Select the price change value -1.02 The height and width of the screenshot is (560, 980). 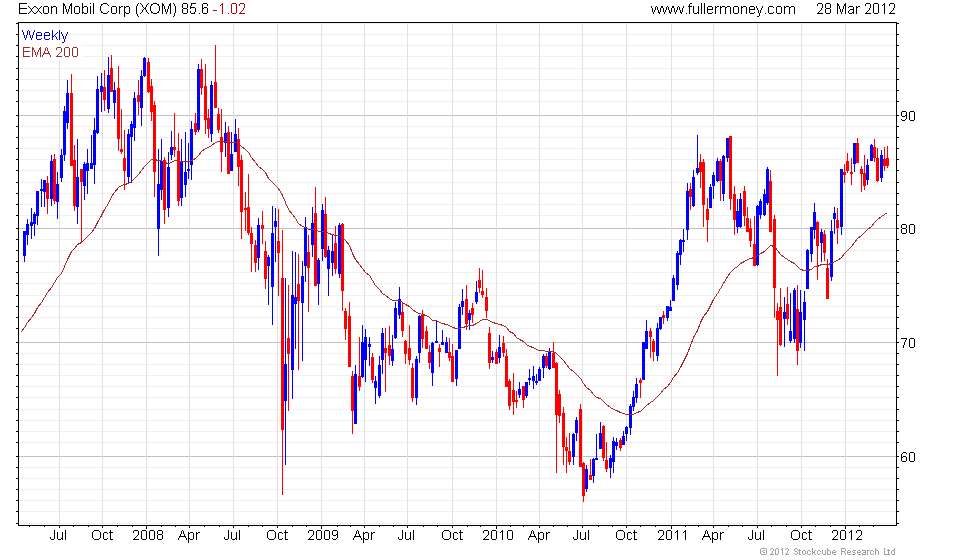click(229, 9)
